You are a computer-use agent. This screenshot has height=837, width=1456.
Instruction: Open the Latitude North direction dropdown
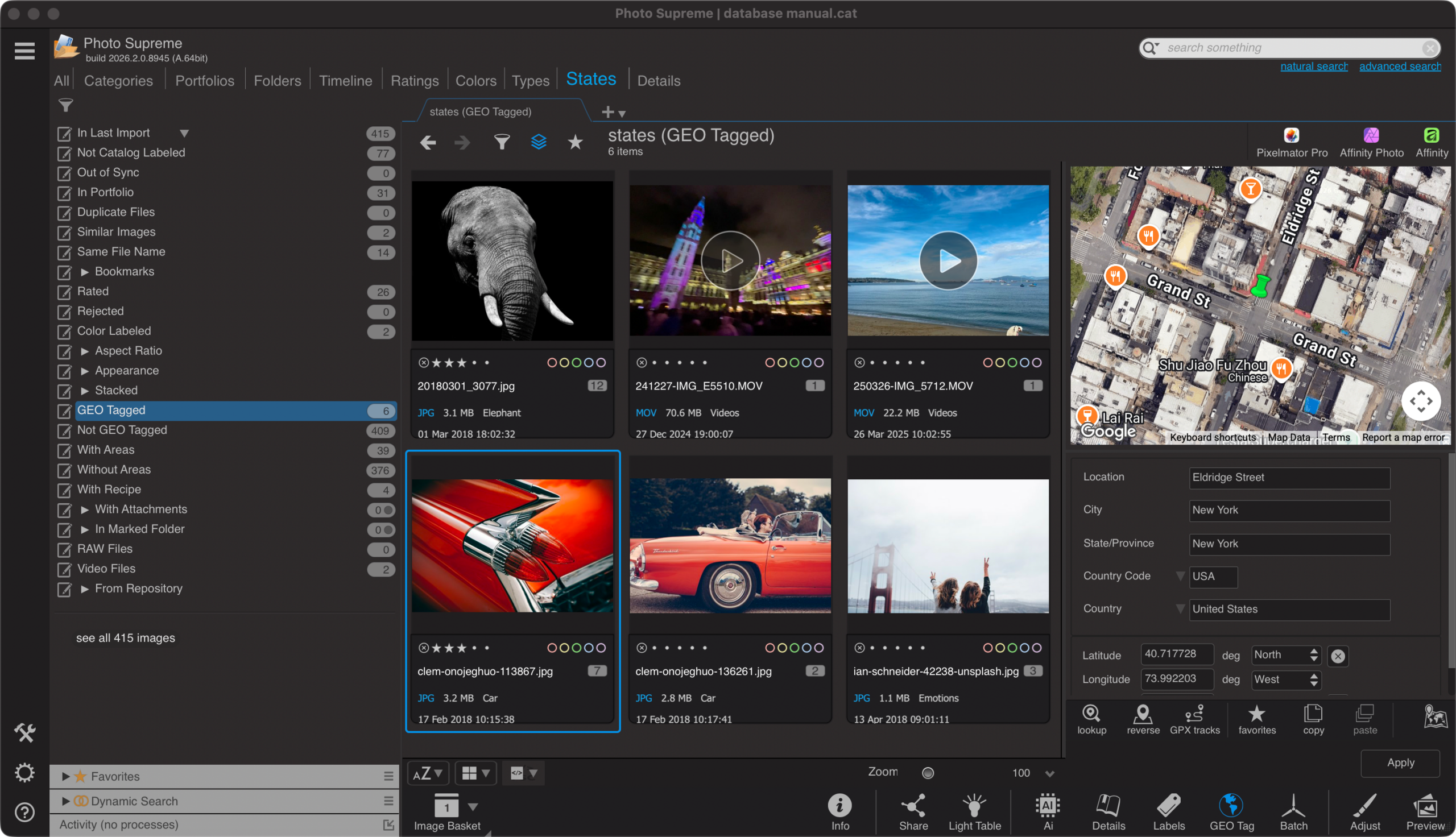point(1286,655)
